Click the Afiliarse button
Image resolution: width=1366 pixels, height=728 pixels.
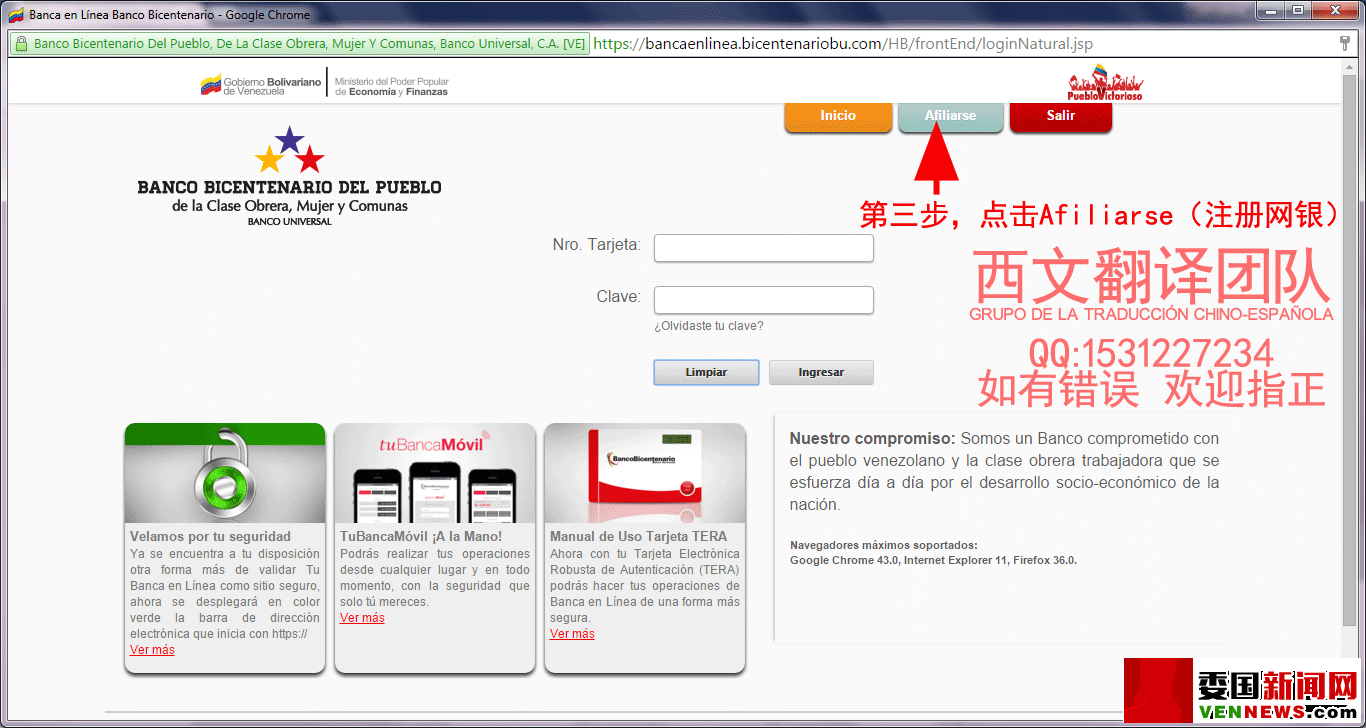[950, 116]
